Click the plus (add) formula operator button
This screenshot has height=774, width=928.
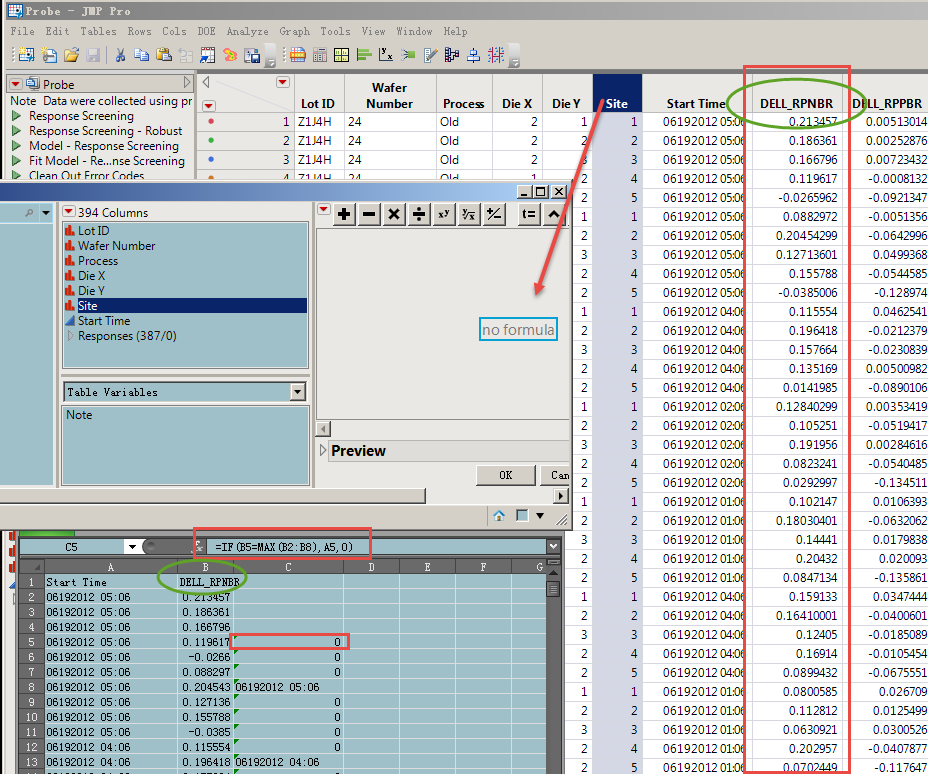[x=344, y=214]
